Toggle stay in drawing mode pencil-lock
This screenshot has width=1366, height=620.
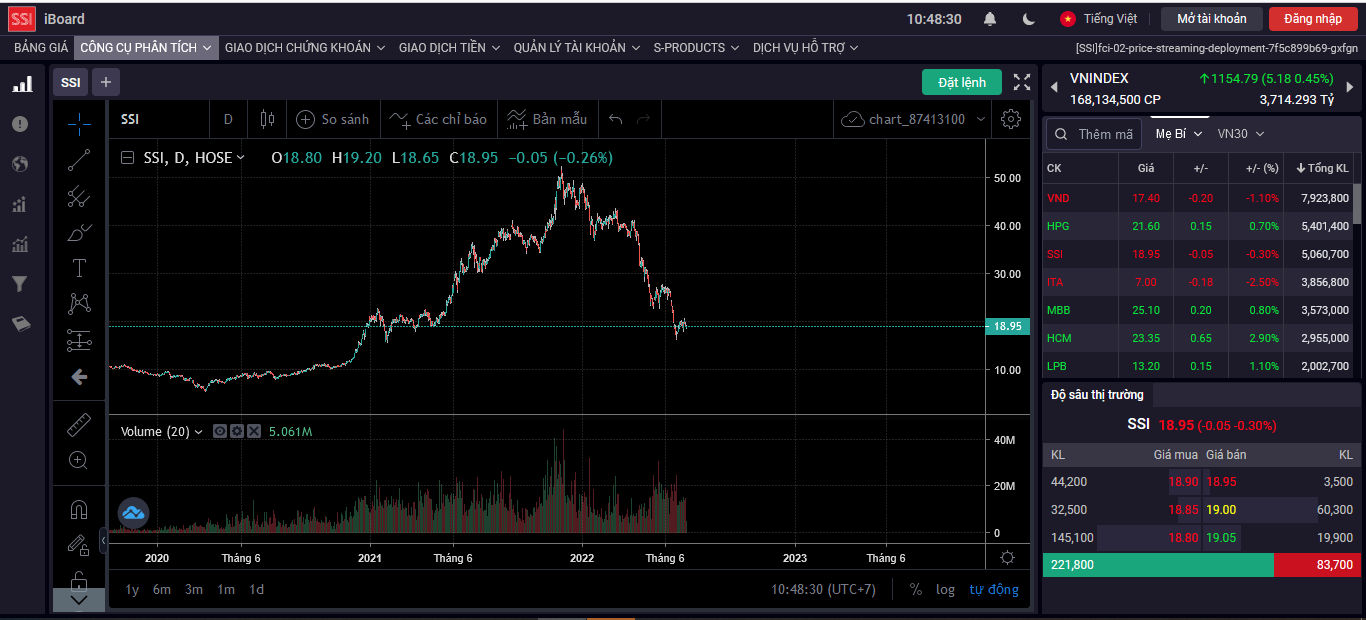click(x=79, y=544)
